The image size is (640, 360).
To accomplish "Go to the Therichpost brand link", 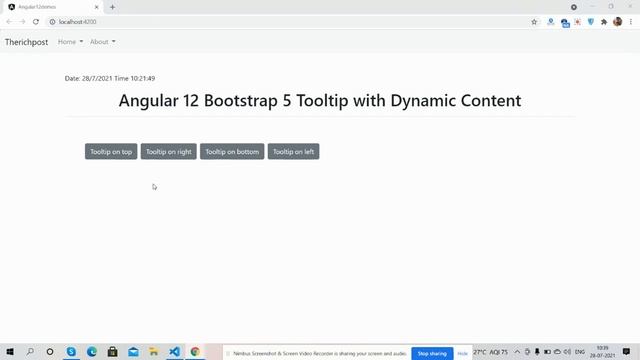I will click(x=27, y=42).
